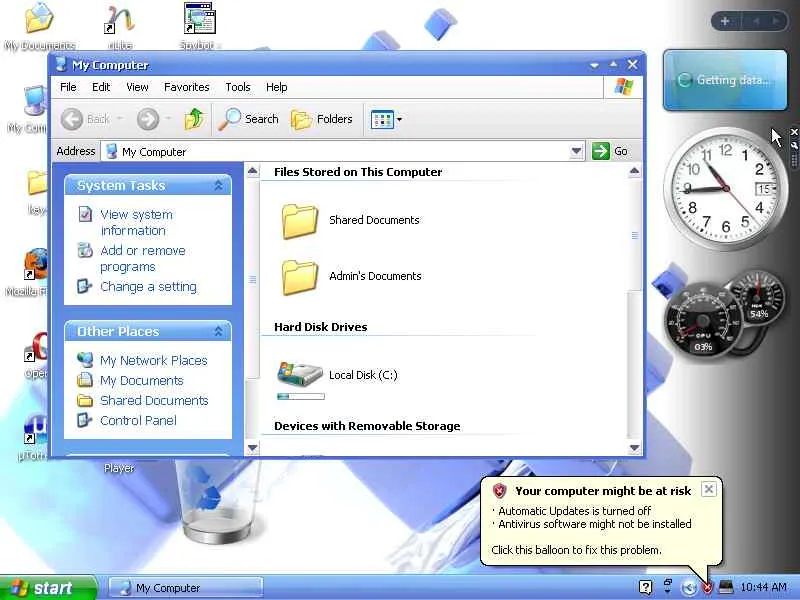The image size is (800, 600).
Task: Click the sidebar add gadget plus button
Action: 724,21
